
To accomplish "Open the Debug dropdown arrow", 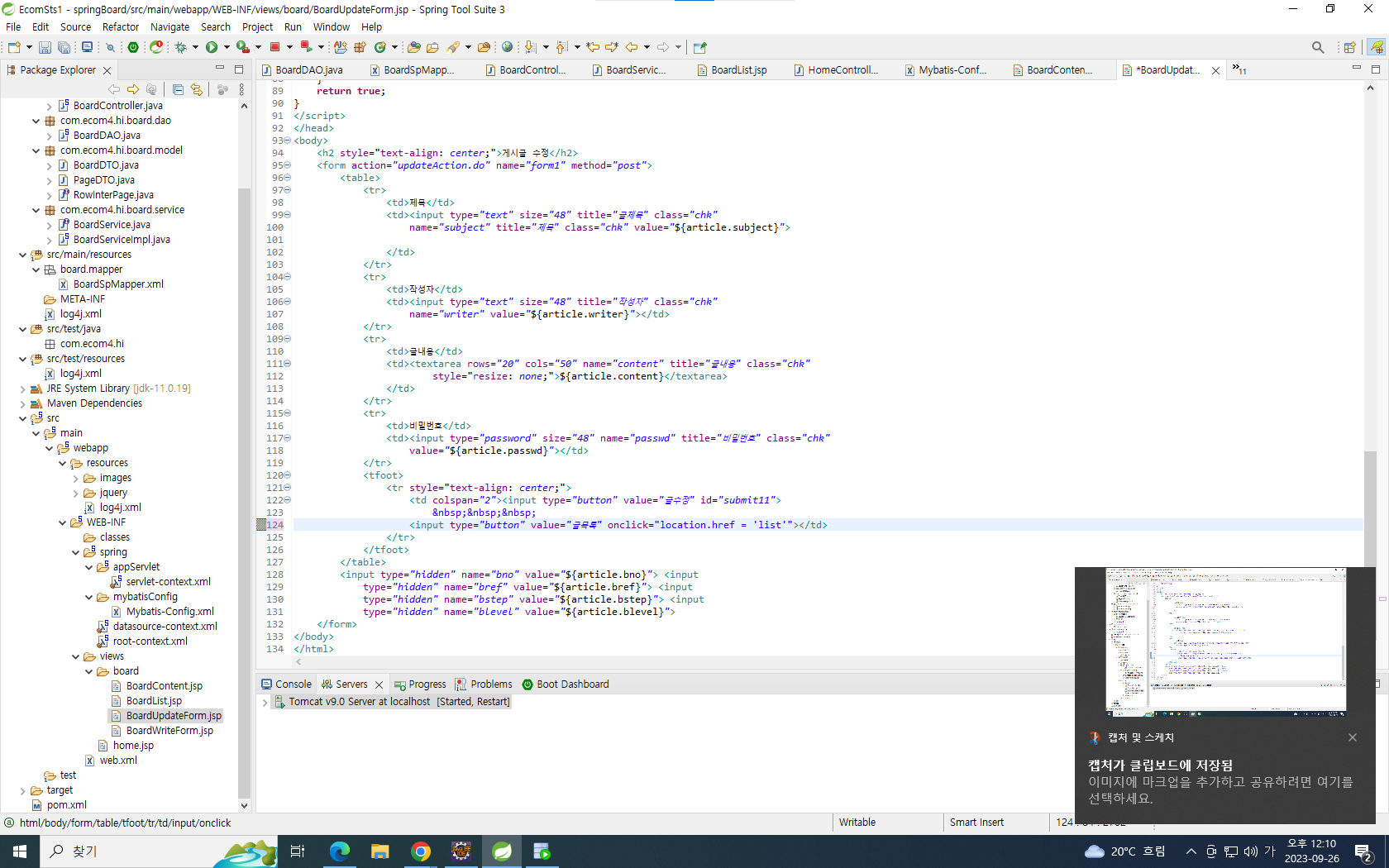I will tap(195, 47).
